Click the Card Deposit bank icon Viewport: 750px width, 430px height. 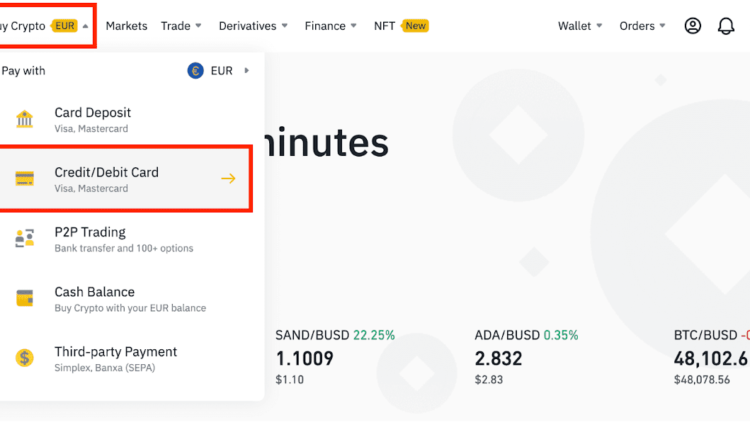[25, 120]
